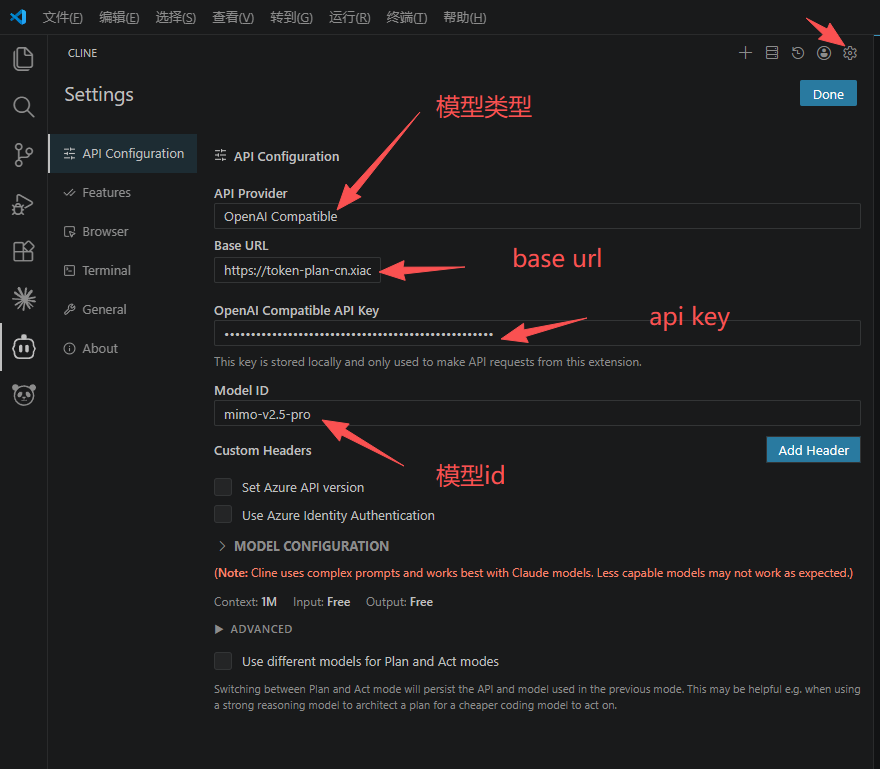Open Cline task history icon
Viewport: 880px width, 769px height.
tap(798, 53)
